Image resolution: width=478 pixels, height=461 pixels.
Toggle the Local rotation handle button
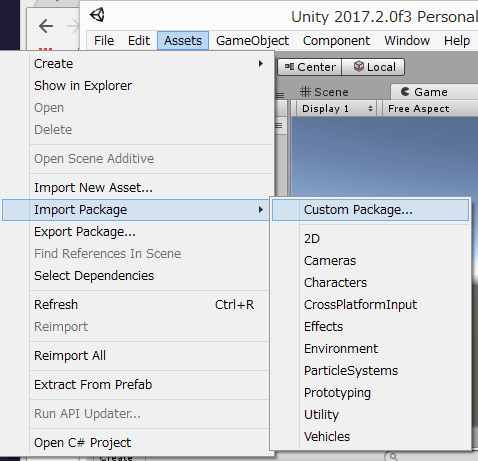[x=373, y=67]
